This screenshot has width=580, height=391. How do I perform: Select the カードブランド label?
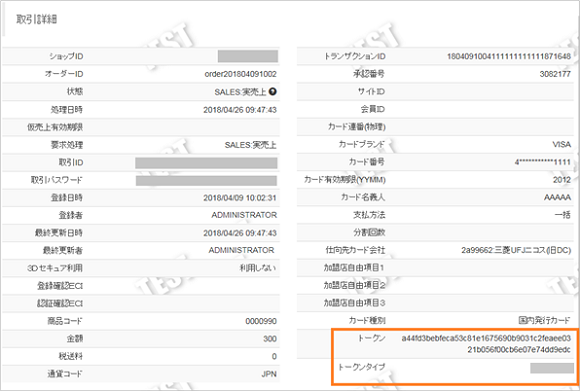click(x=362, y=144)
